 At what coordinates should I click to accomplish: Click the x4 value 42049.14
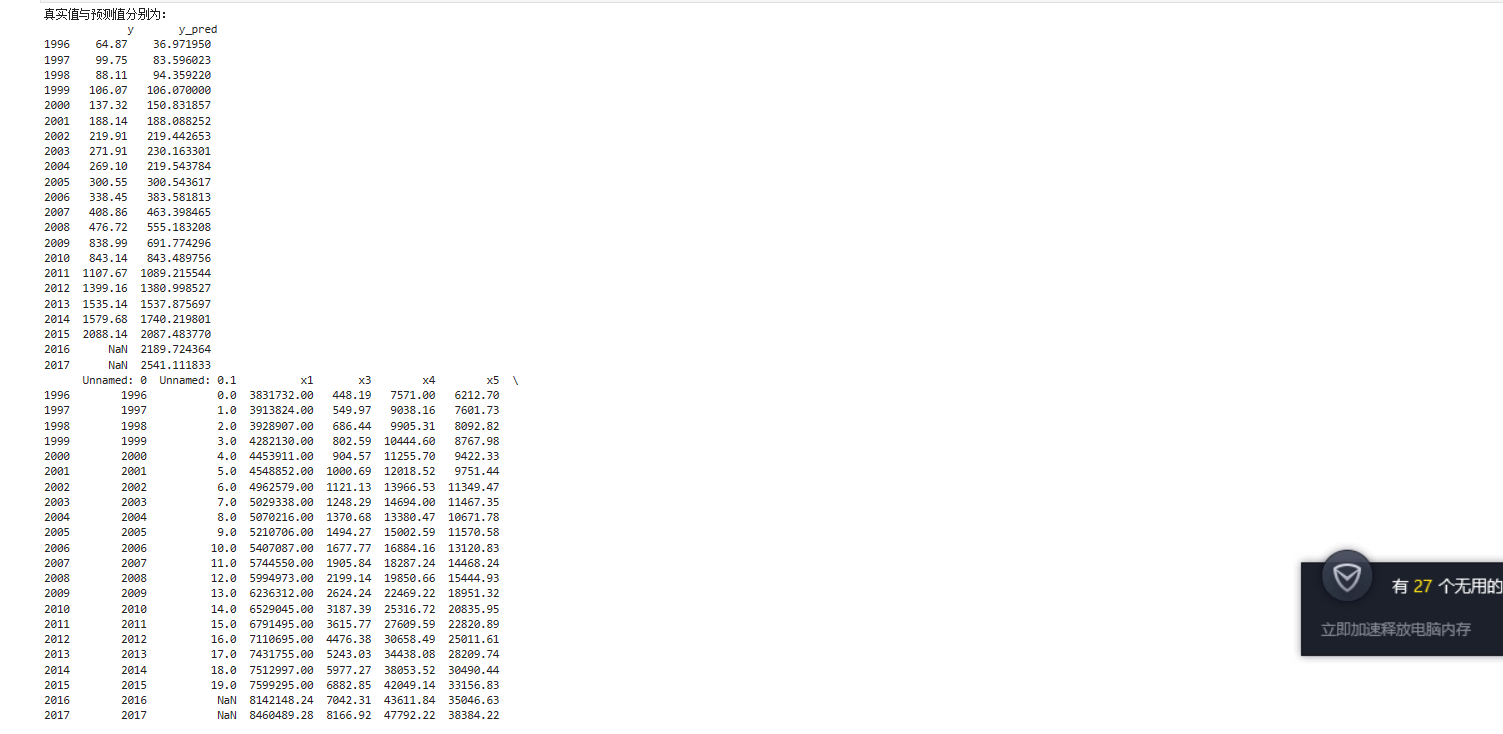click(410, 685)
